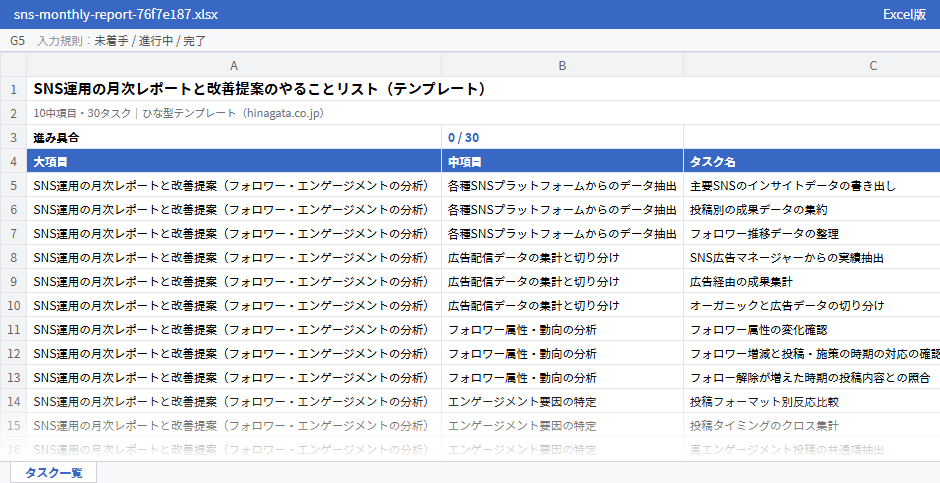
Task: Click subtitle cell 10中項目・30タスク｜ひな型テンプレート
Action: click(483, 113)
